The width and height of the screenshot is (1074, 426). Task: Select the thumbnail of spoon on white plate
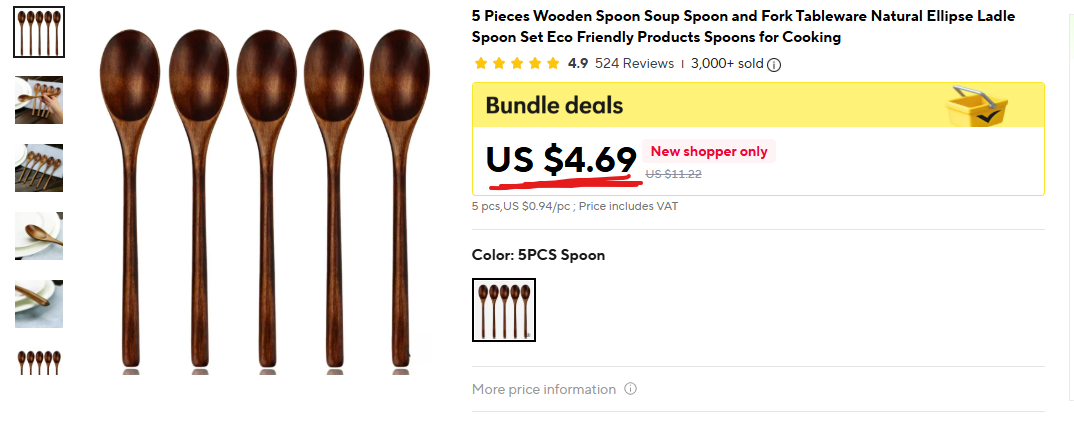pyautogui.click(x=39, y=236)
